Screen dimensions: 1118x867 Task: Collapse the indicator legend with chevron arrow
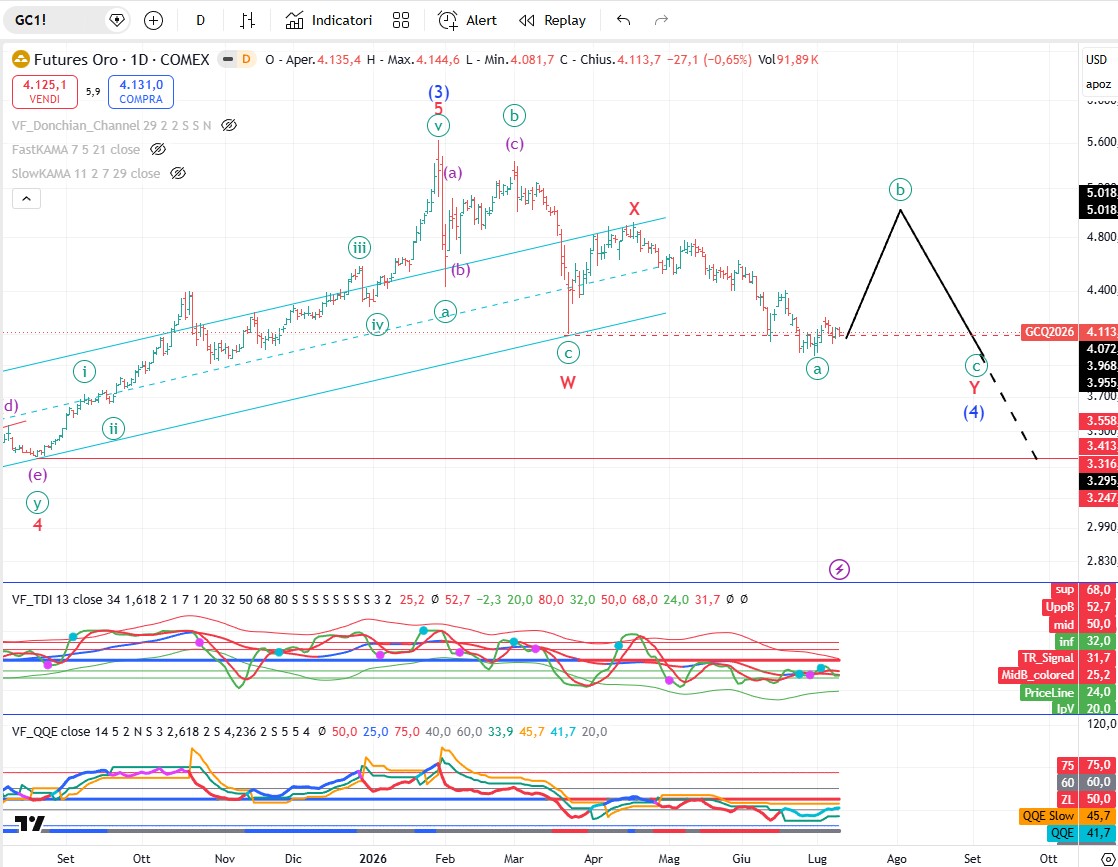(x=26, y=199)
